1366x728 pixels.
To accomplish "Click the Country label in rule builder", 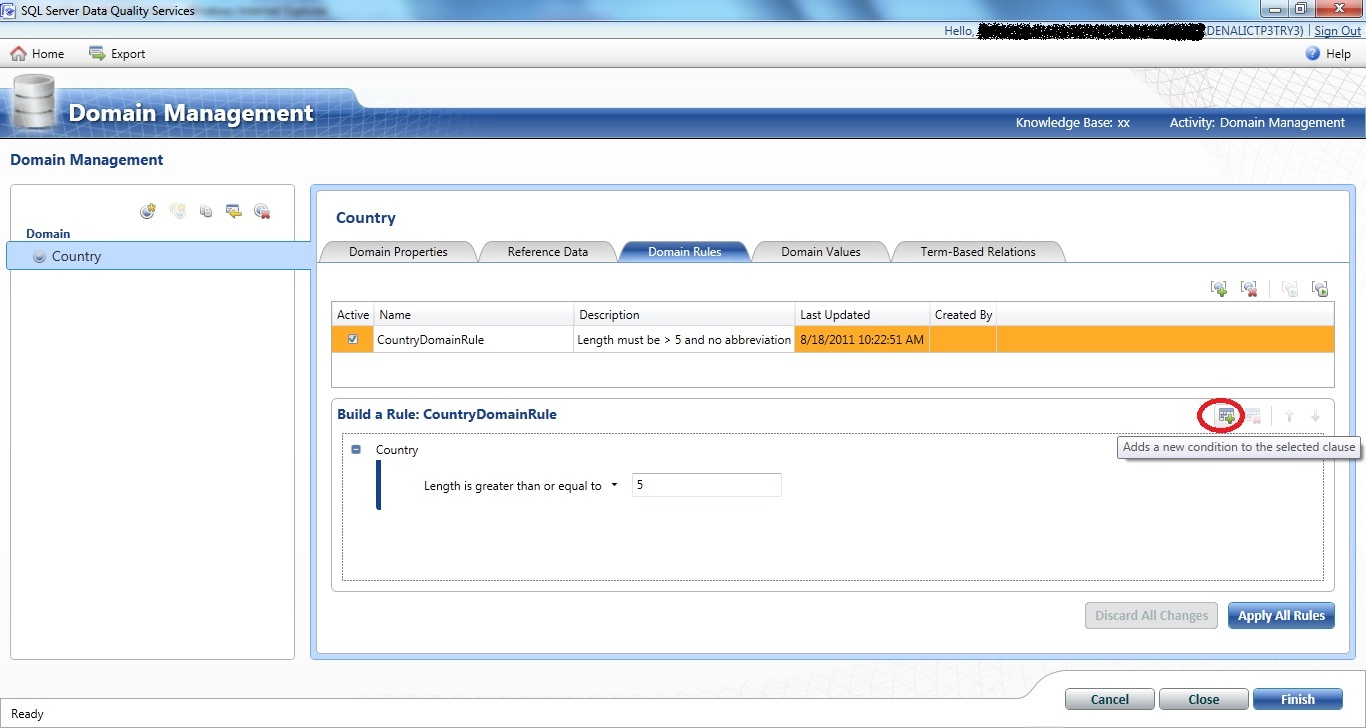I will click(397, 450).
